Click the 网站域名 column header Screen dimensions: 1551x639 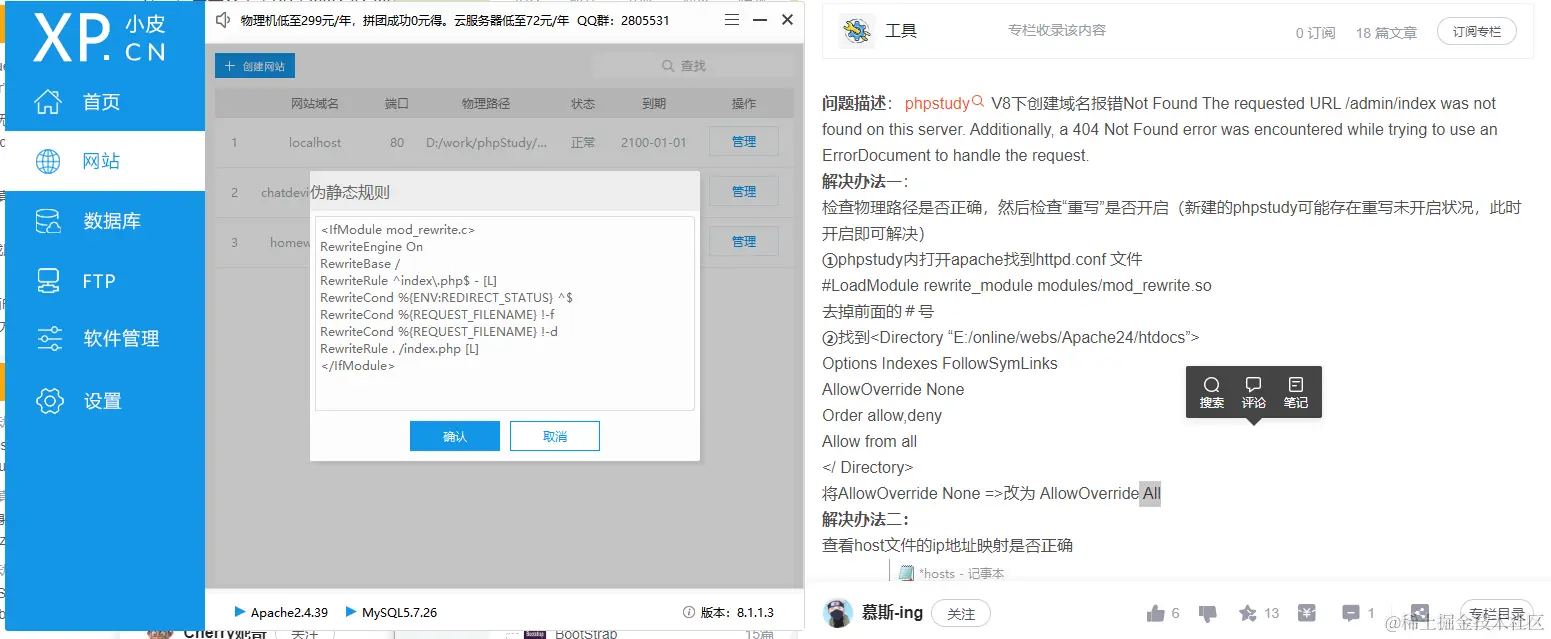click(x=315, y=104)
